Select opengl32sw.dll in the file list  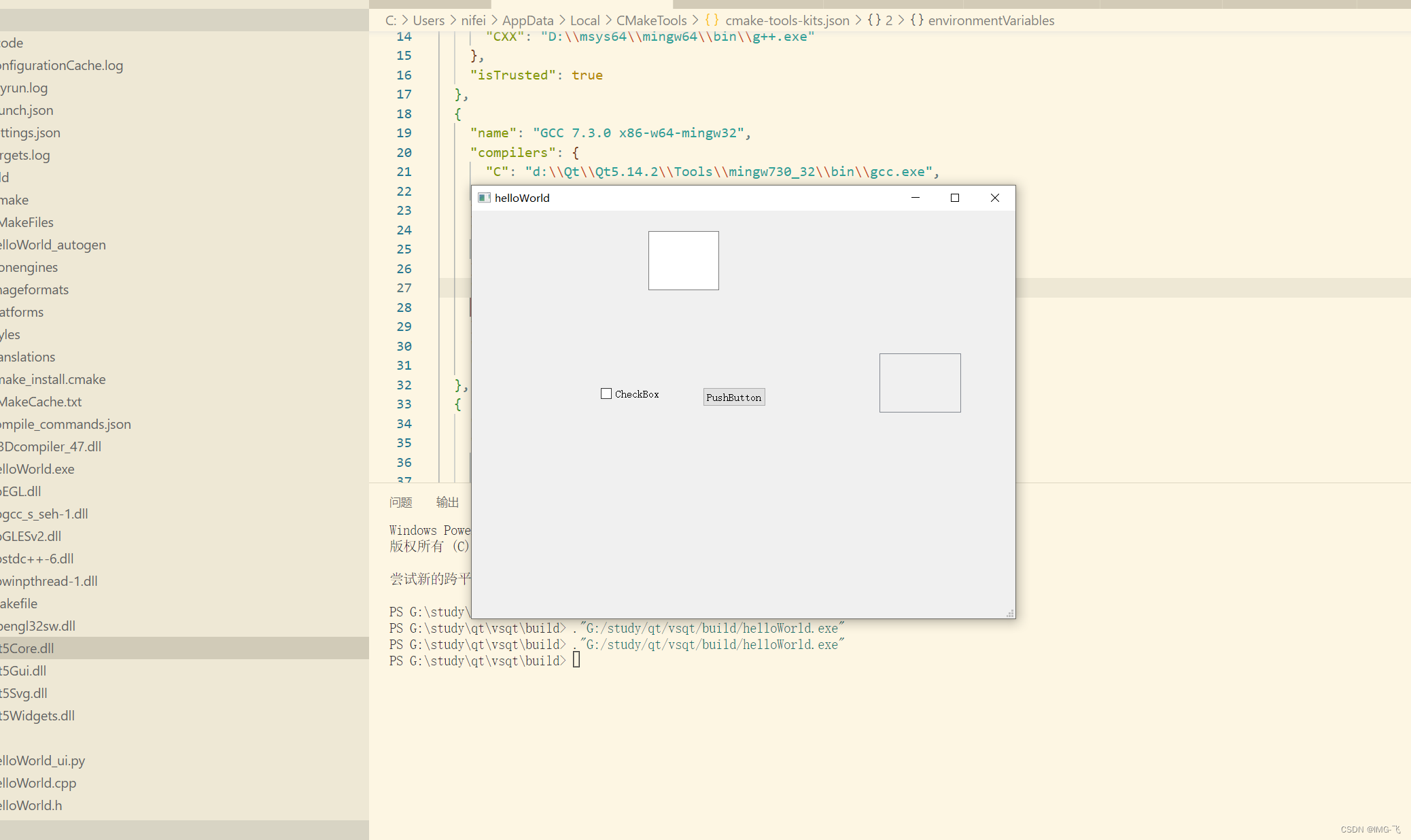click(184, 626)
